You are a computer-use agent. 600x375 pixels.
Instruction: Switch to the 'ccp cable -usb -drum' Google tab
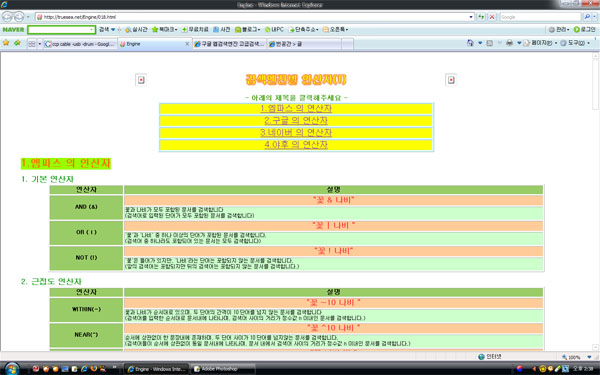tap(80, 44)
